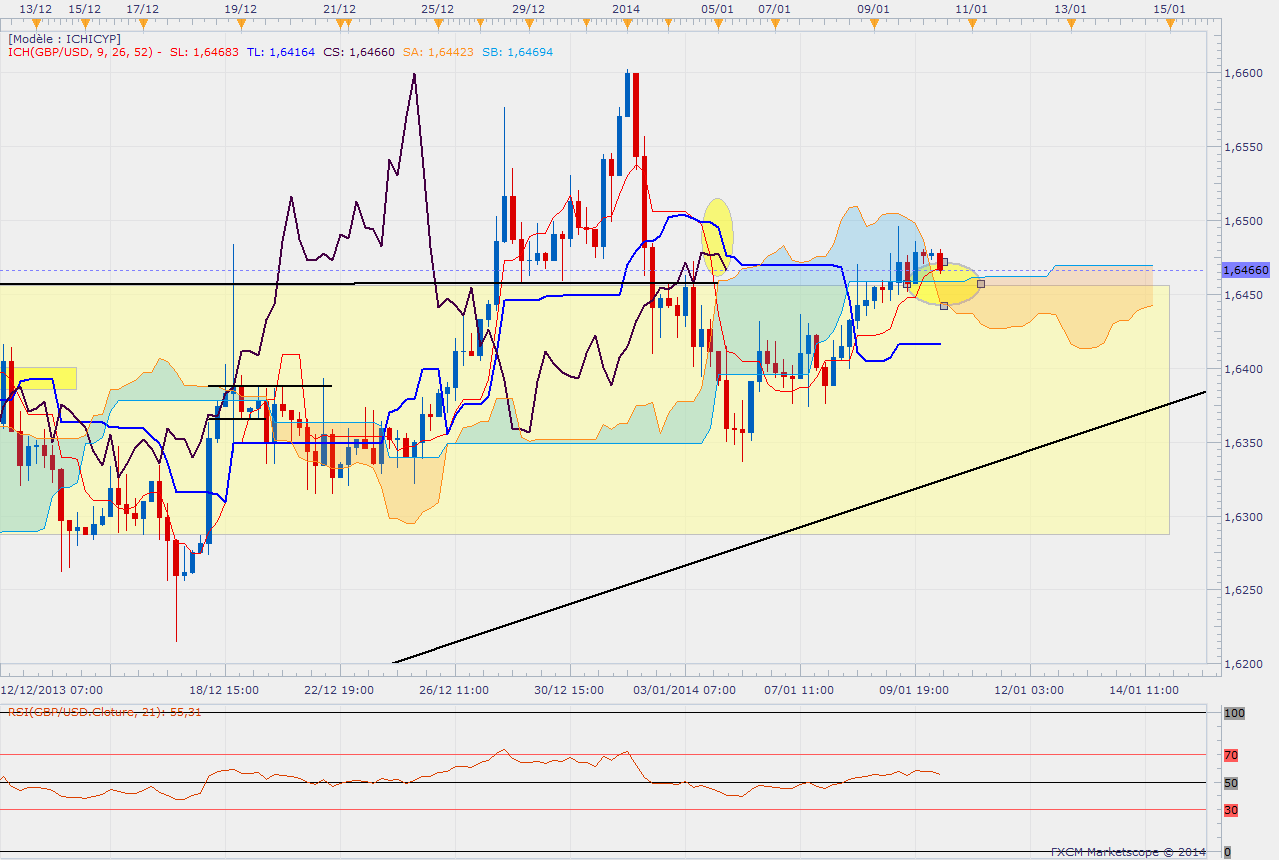Click the 1,6200 price axis label

coord(1245,664)
